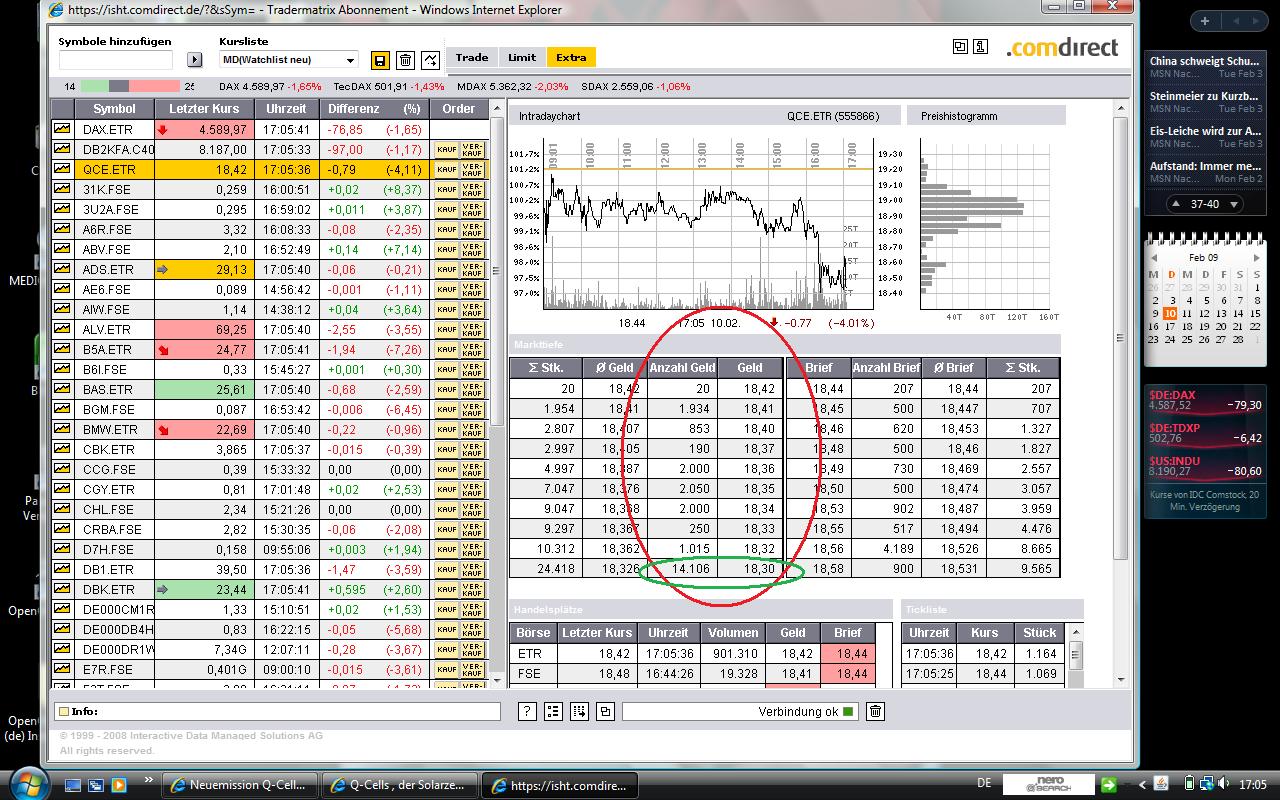Select the FSE row in Handelsplätze
Viewport: 1280px width, 800px height.
(x=692, y=674)
